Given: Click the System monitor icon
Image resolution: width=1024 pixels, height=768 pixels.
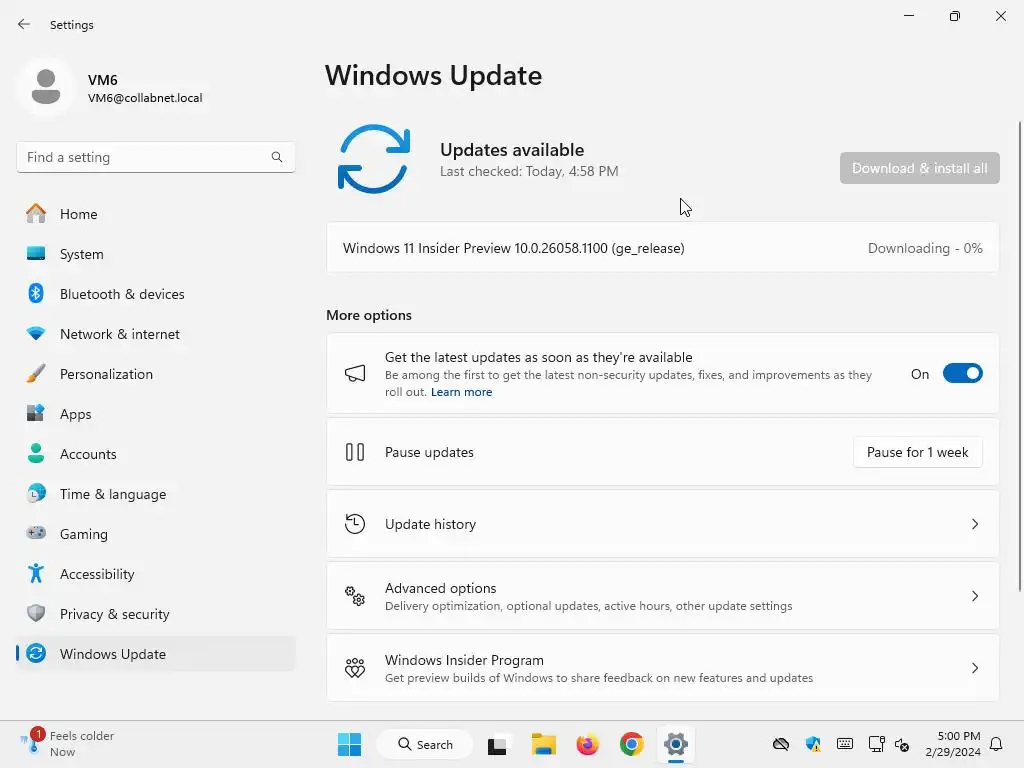Looking at the screenshot, I should 36,253.
